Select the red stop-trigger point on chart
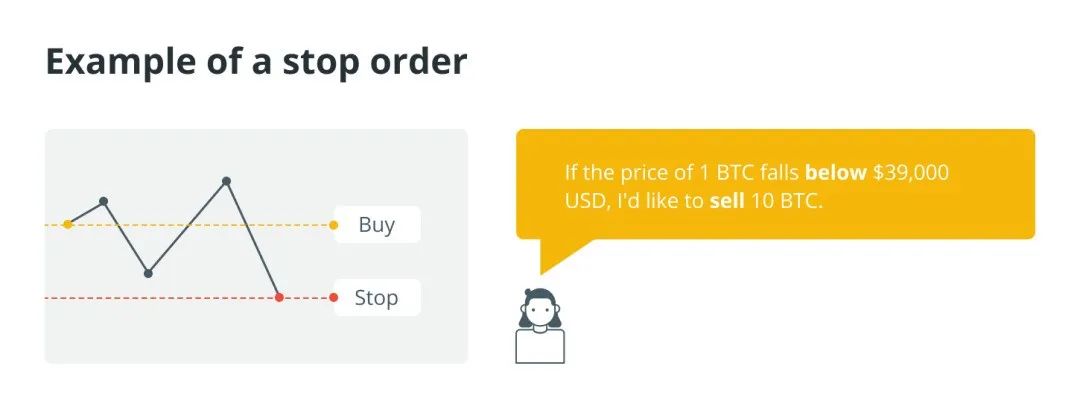 click(x=279, y=298)
